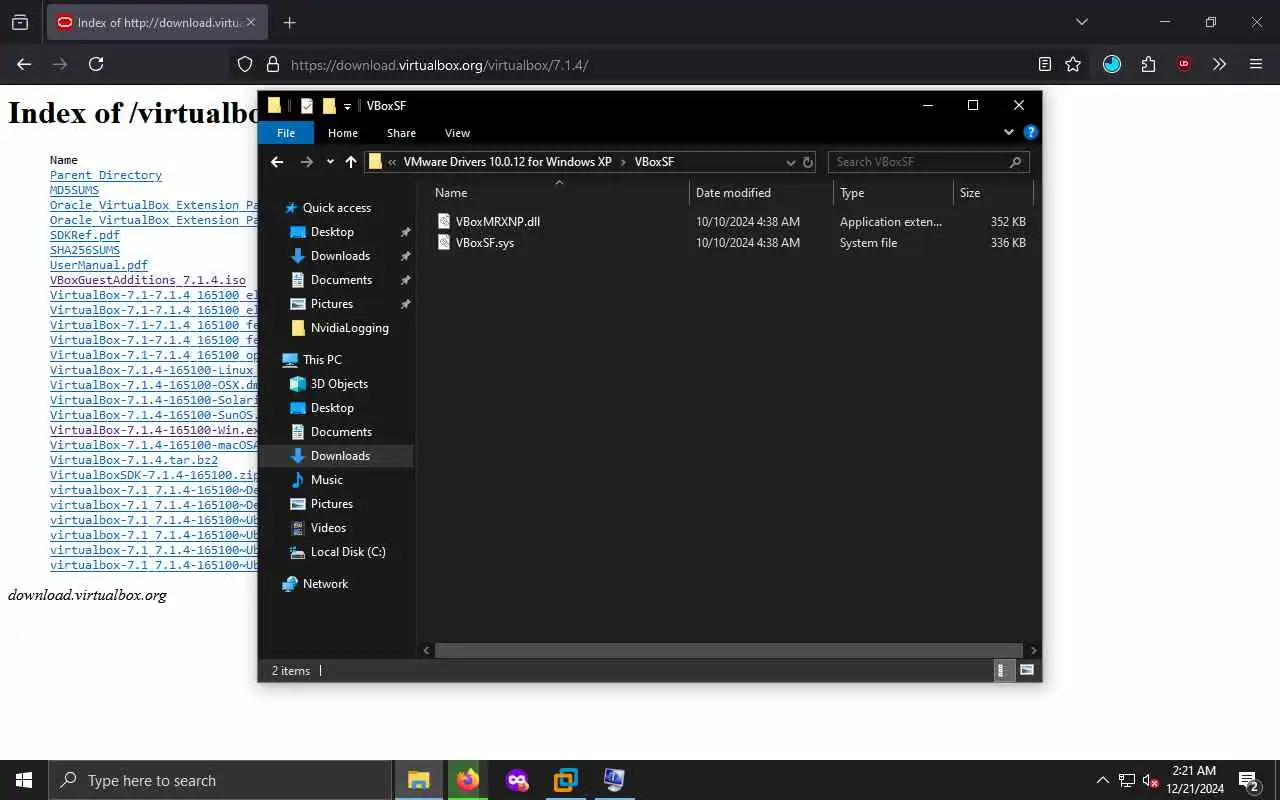Download VBoxGuestAdditions_7.1.4.iso link
The image size is (1280, 800).
[x=148, y=280]
